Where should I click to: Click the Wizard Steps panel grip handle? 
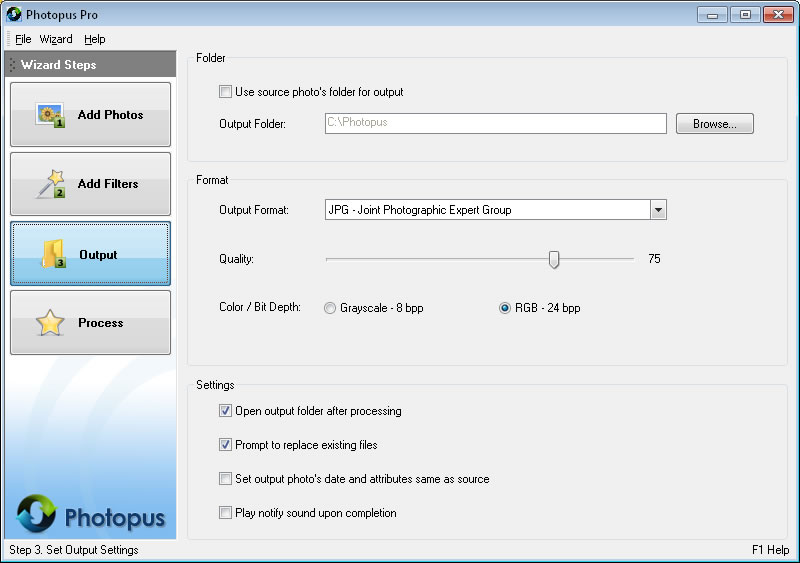12,65
